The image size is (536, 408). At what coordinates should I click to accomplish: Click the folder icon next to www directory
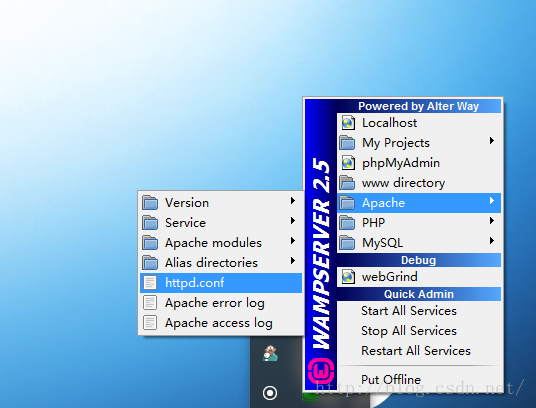point(347,183)
